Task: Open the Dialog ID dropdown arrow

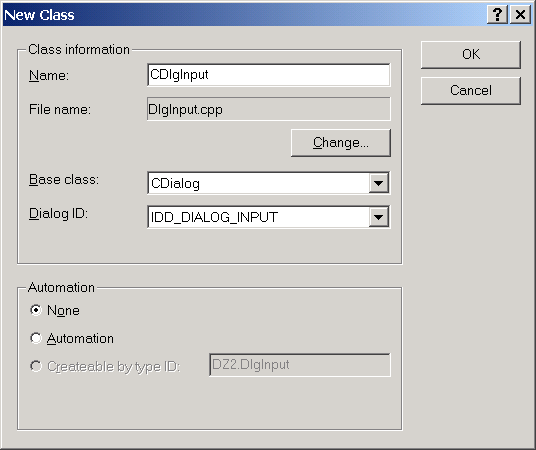Action: [x=378, y=217]
